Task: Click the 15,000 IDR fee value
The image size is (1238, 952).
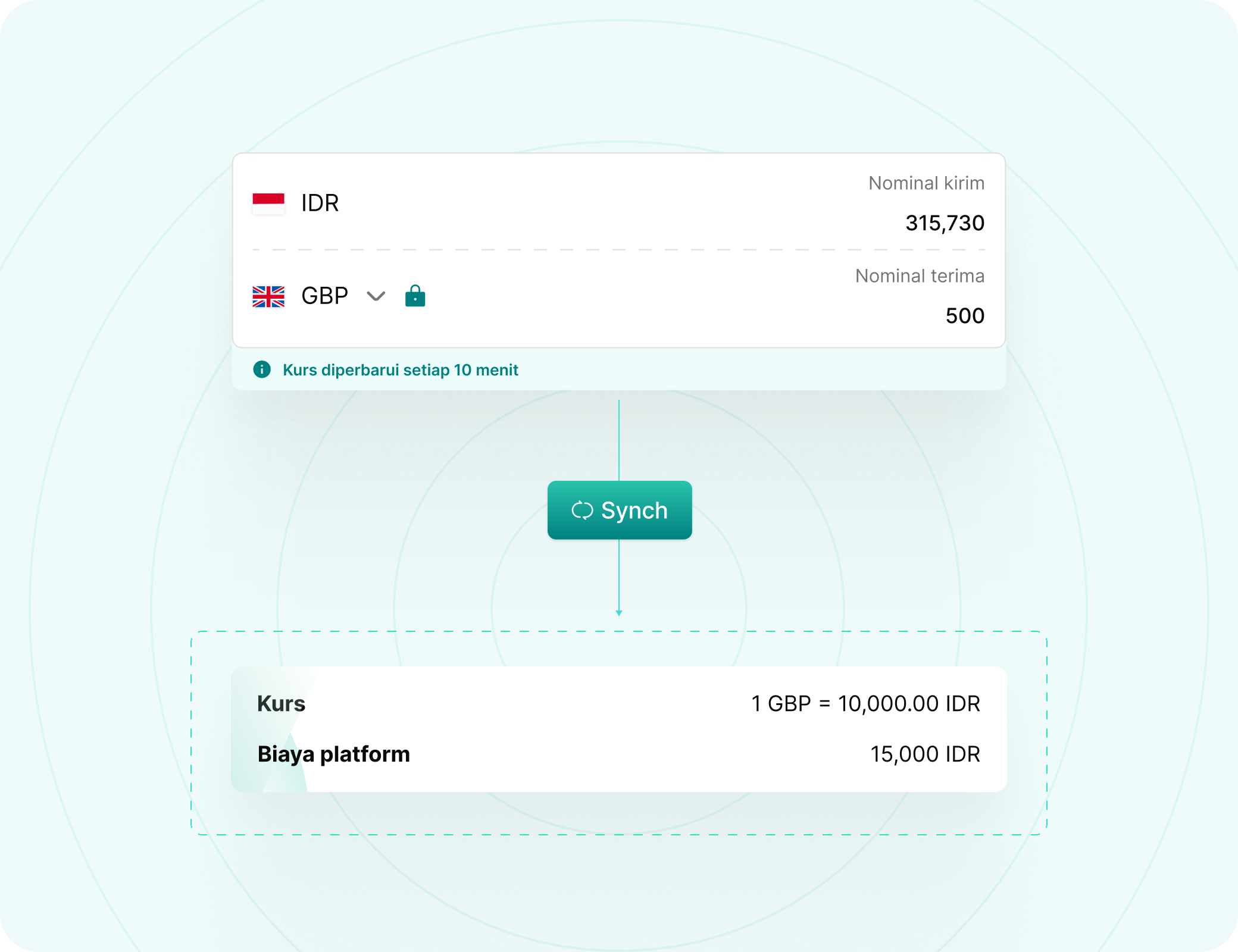Action: 925,754
